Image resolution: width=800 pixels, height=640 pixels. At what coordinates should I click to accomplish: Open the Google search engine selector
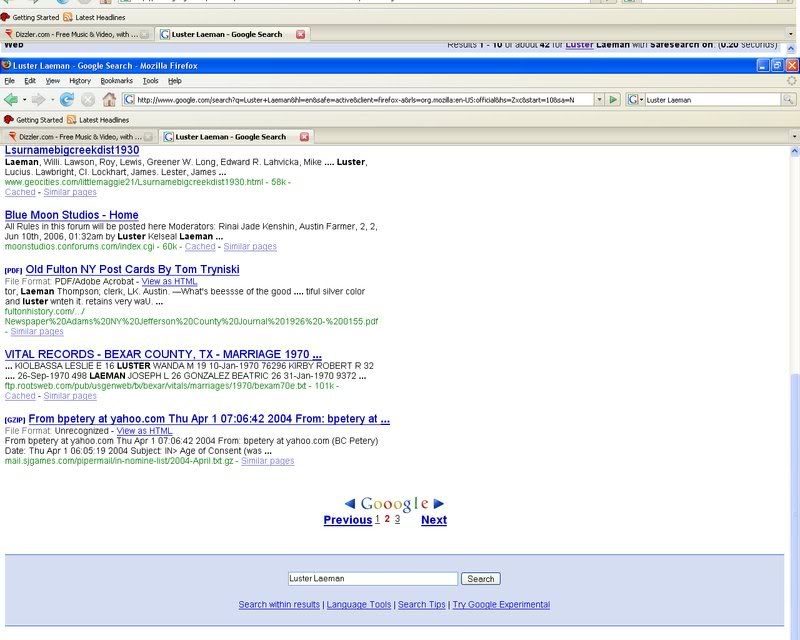coord(635,100)
